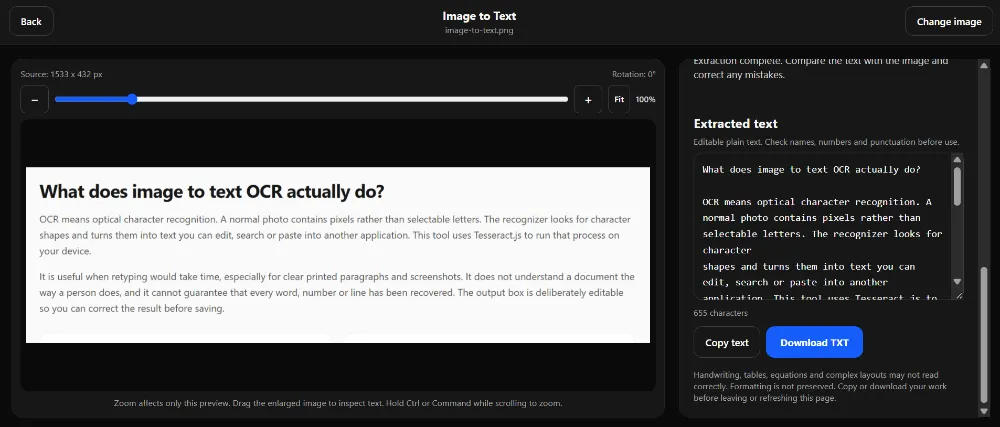This screenshot has width=1000, height=427.
Task: Click the text box scroll-down arrow
Action: click(x=957, y=281)
